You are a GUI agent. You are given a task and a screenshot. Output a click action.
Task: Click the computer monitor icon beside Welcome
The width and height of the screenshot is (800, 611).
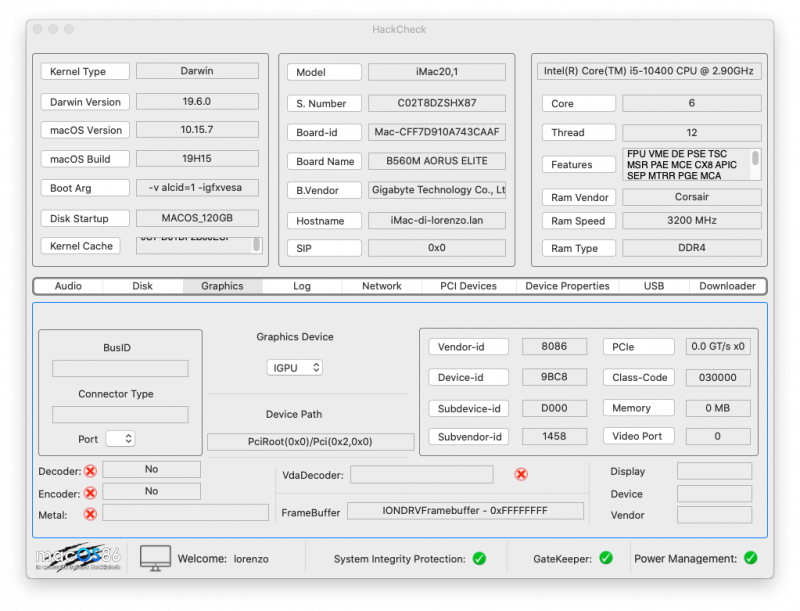point(155,558)
